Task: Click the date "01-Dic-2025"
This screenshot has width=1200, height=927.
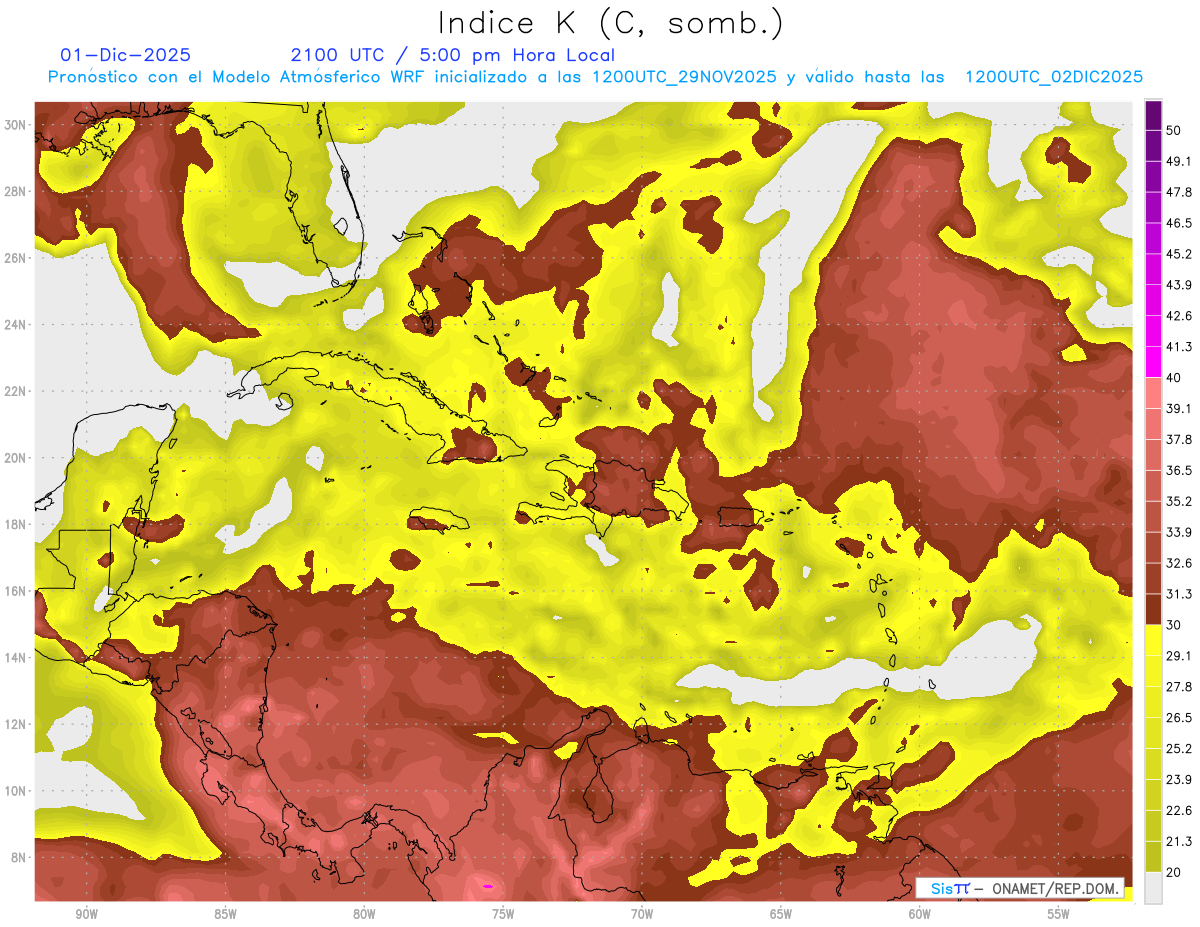Action: click(x=126, y=55)
